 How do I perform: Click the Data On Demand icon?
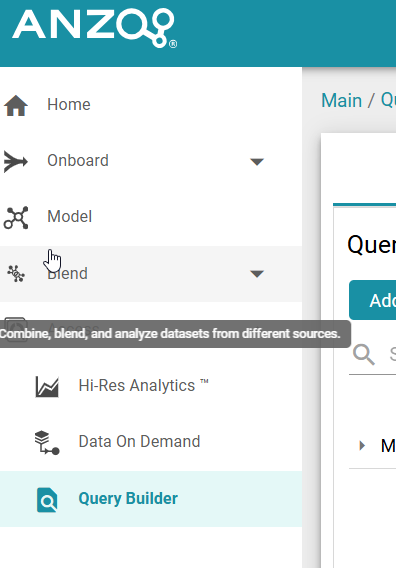(47, 442)
